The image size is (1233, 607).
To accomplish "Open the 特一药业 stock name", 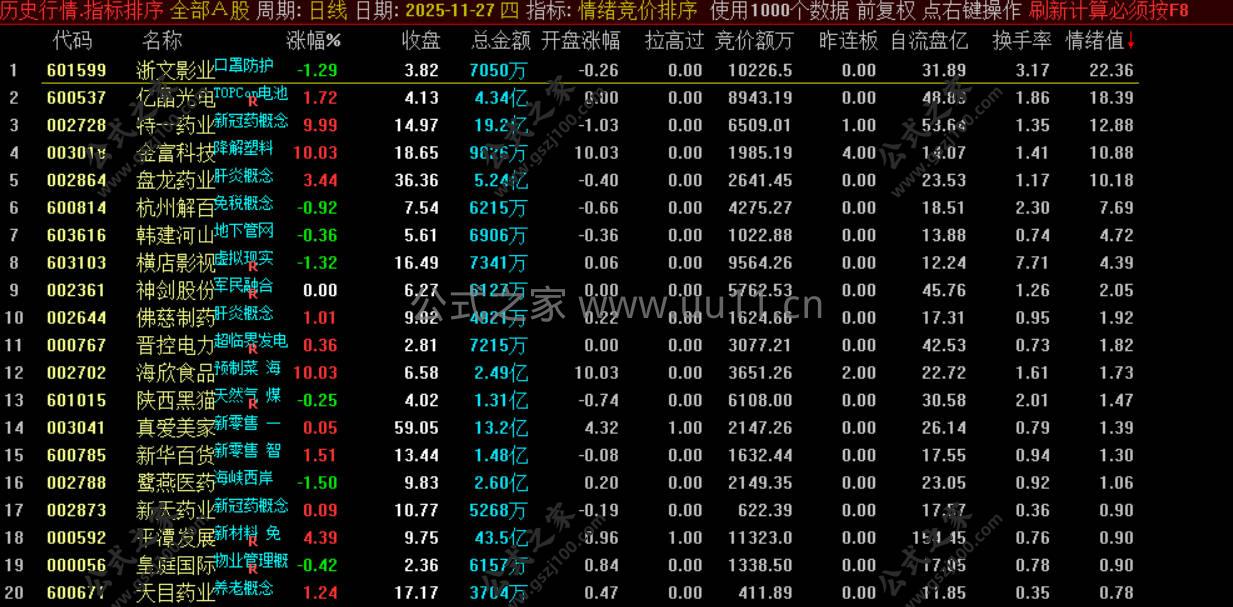I will (175, 126).
